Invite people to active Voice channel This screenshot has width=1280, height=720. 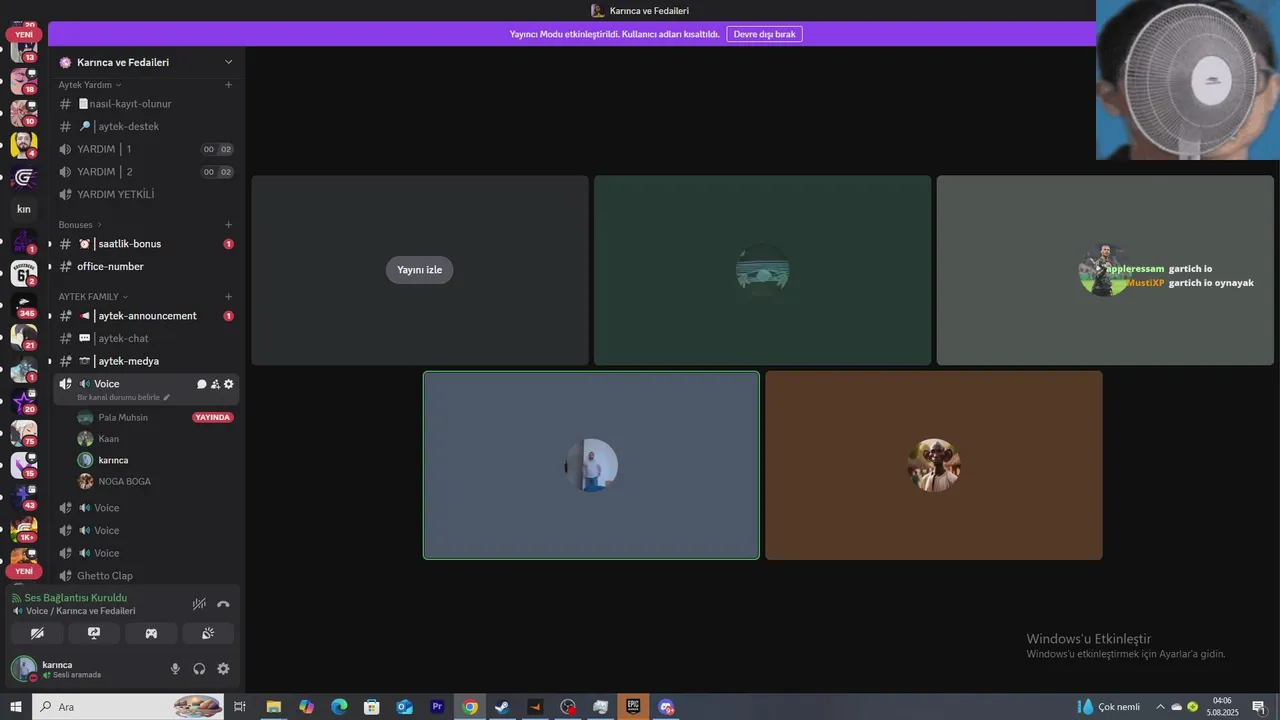tap(215, 384)
